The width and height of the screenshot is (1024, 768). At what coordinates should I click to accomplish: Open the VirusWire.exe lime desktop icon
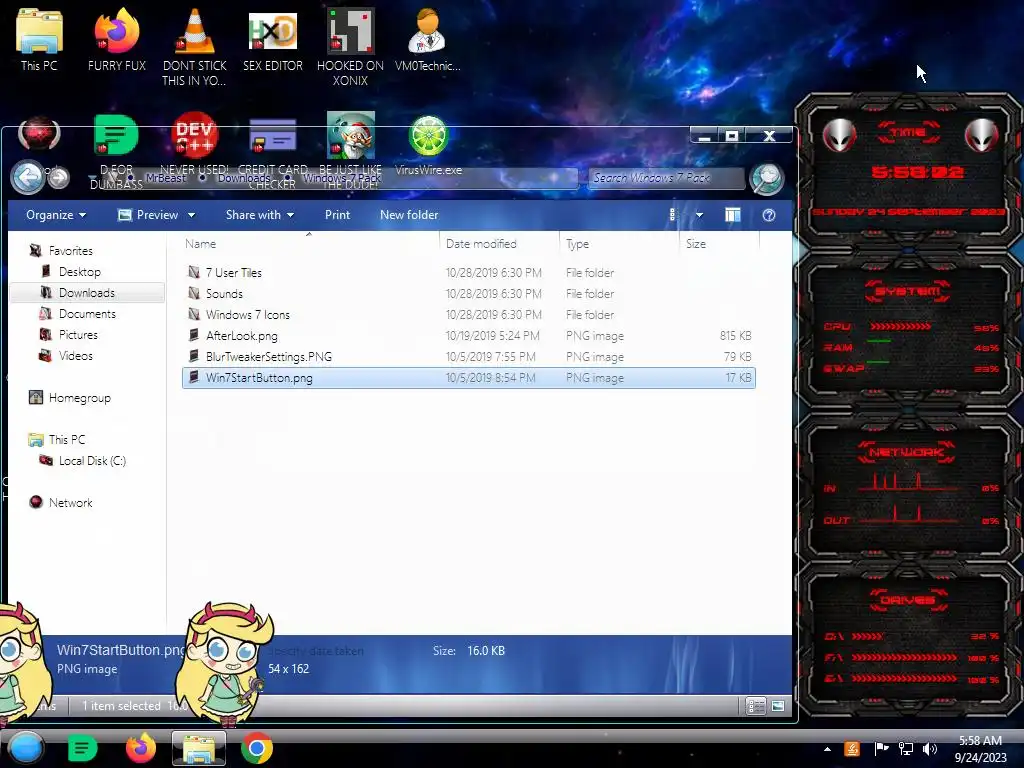tap(428, 145)
